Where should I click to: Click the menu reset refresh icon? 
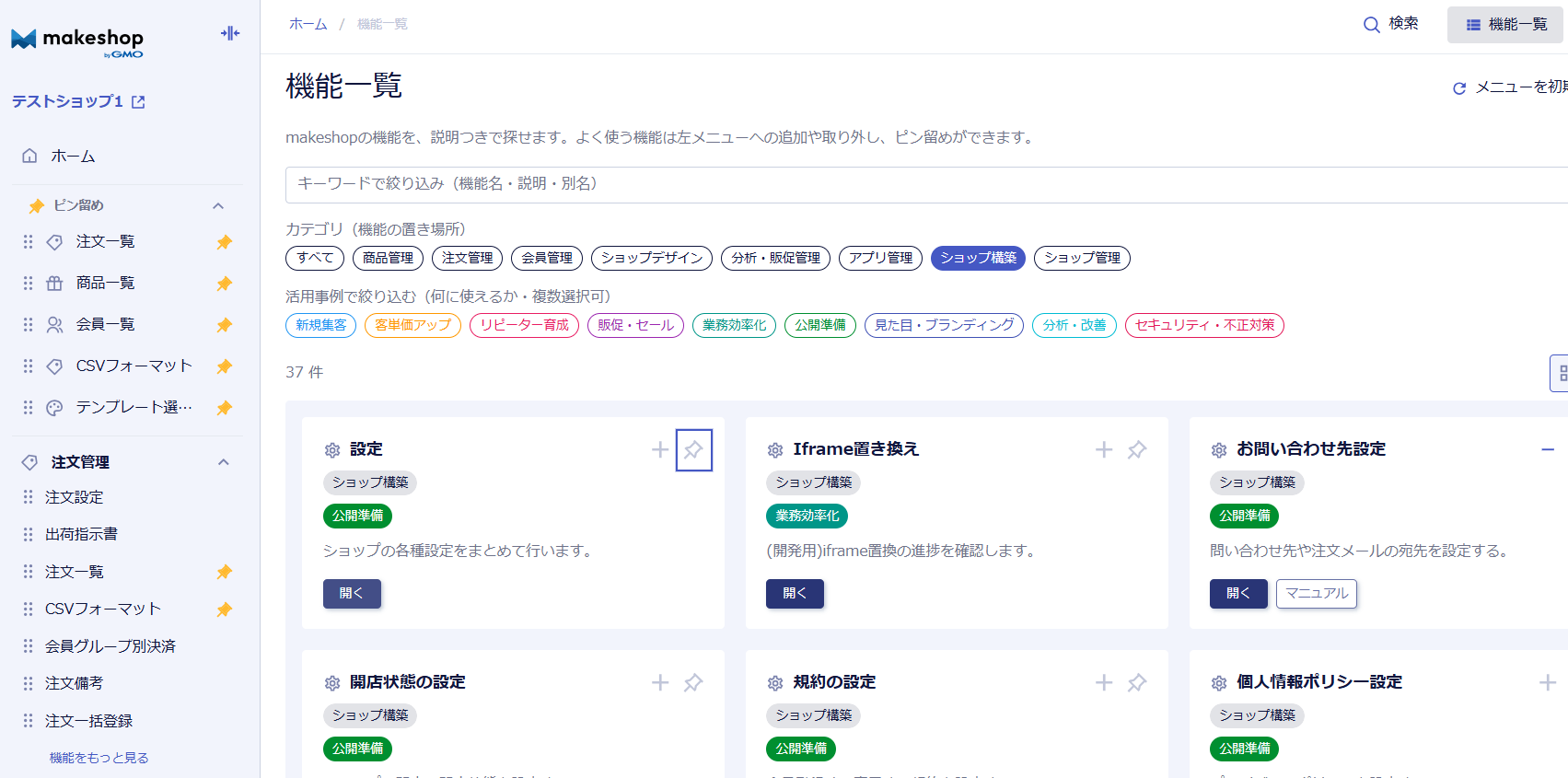(x=1459, y=88)
